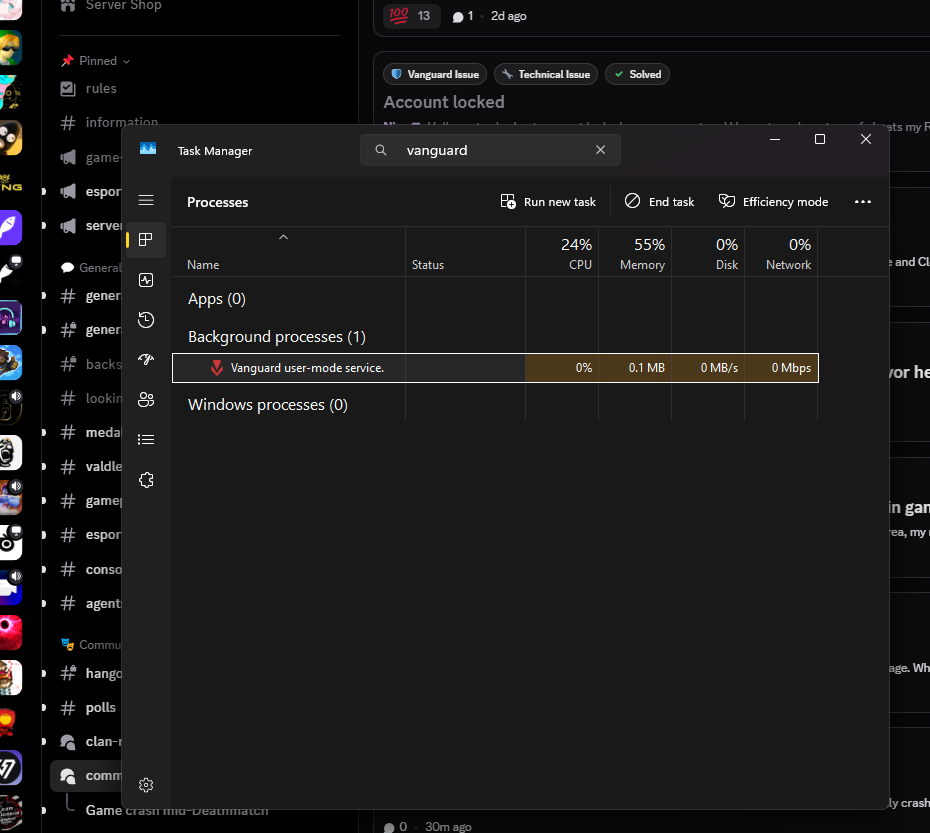Open Startup apps sidebar icon

coord(146,360)
